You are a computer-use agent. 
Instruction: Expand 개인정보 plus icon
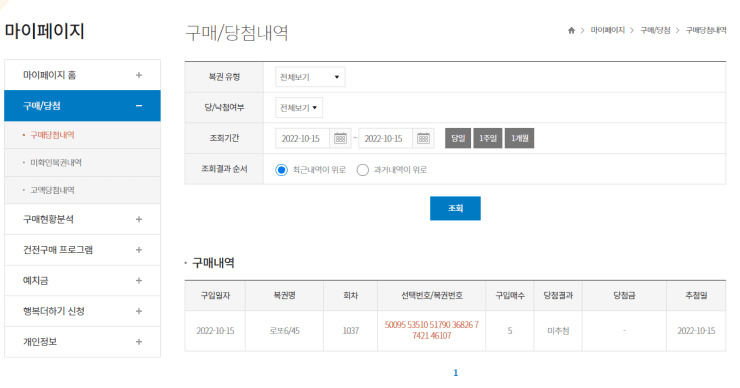click(x=139, y=342)
